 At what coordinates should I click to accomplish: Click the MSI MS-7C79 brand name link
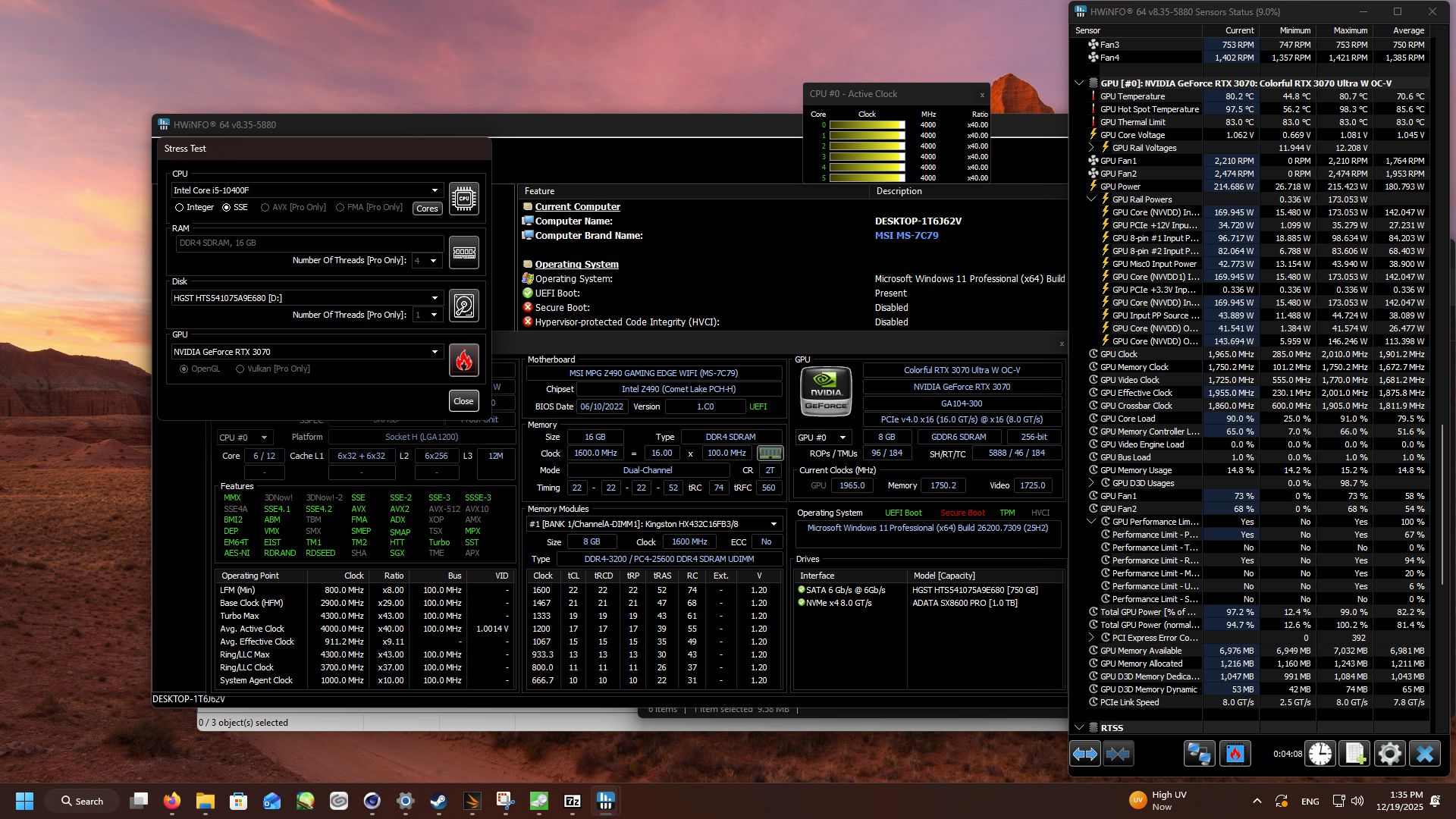(x=906, y=236)
